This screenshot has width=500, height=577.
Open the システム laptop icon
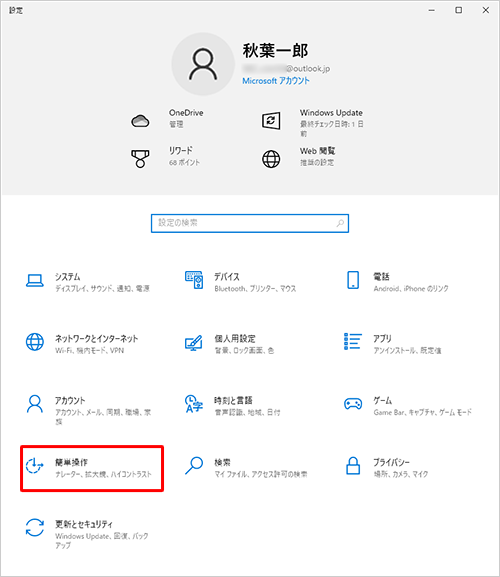click(35, 280)
